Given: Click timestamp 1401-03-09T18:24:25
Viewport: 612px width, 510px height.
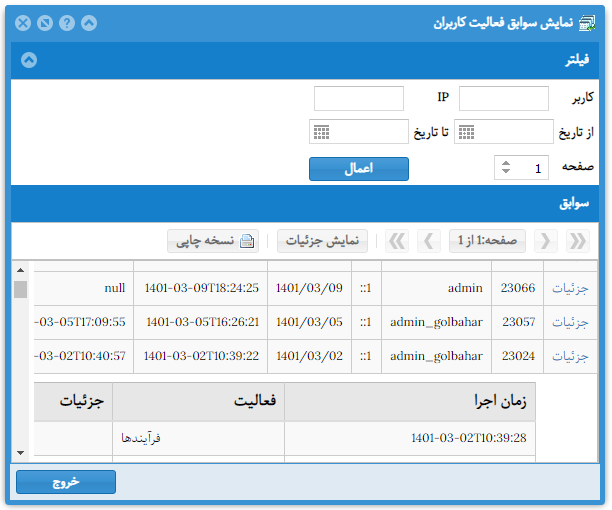Looking at the screenshot, I should 201,288.
